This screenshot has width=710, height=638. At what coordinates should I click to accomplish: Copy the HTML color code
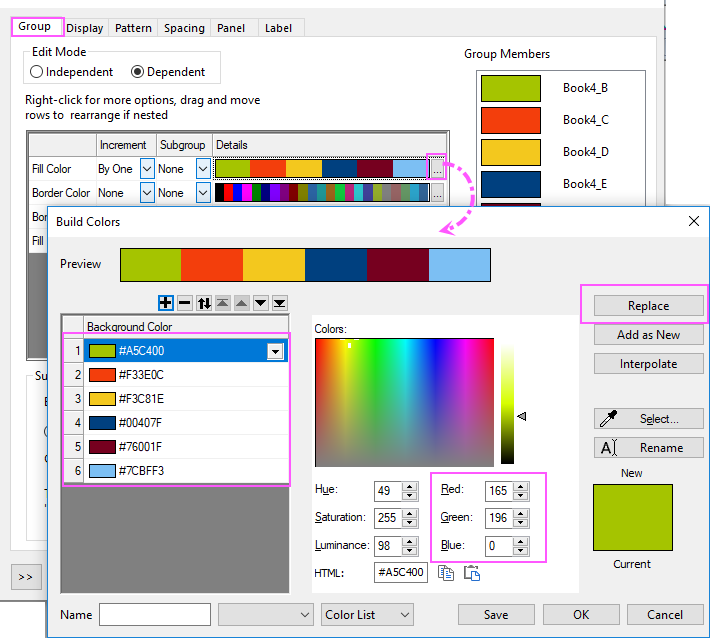click(447, 573)
